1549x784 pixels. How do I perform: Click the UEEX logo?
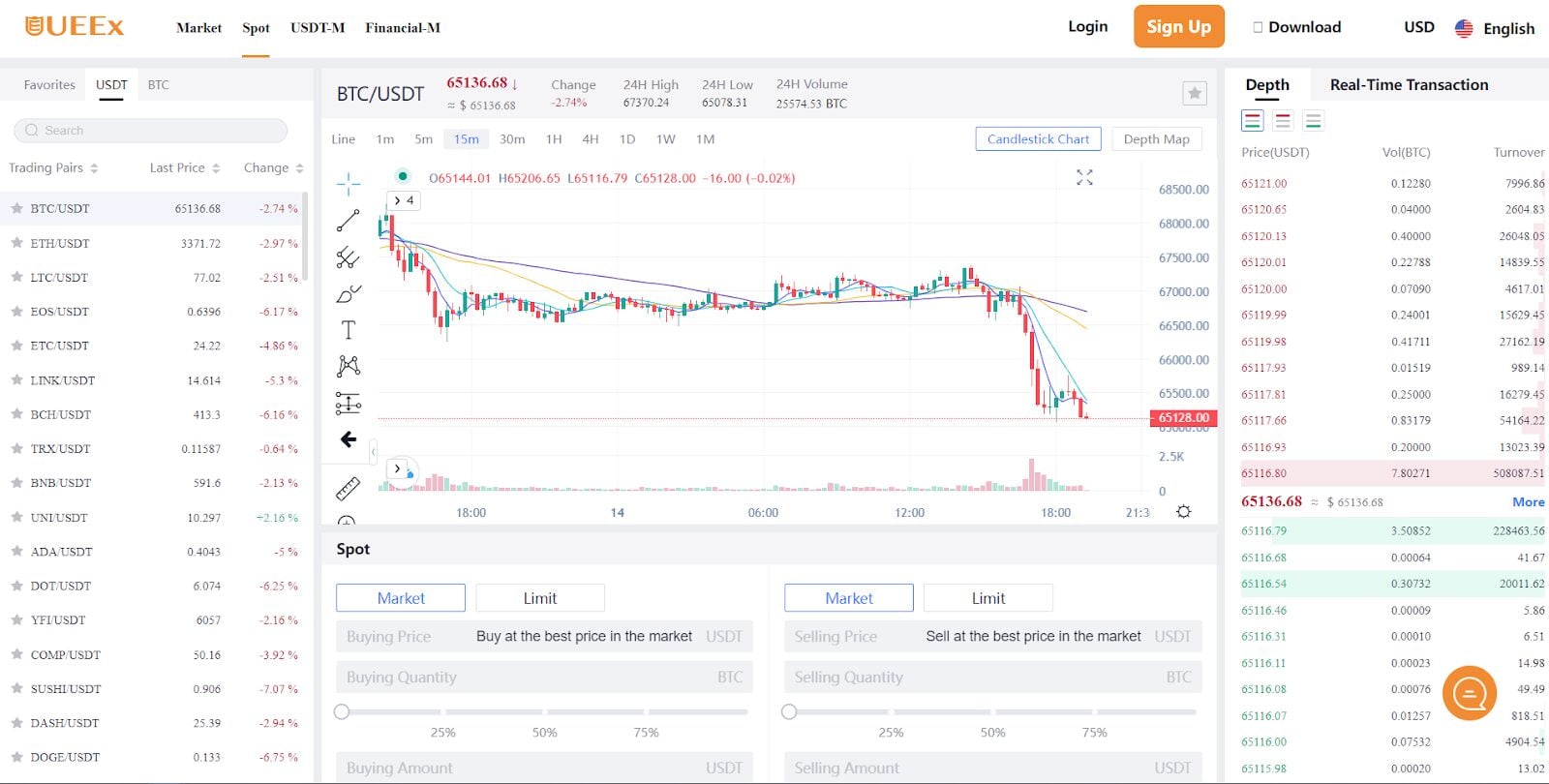(x=75, y=26)
